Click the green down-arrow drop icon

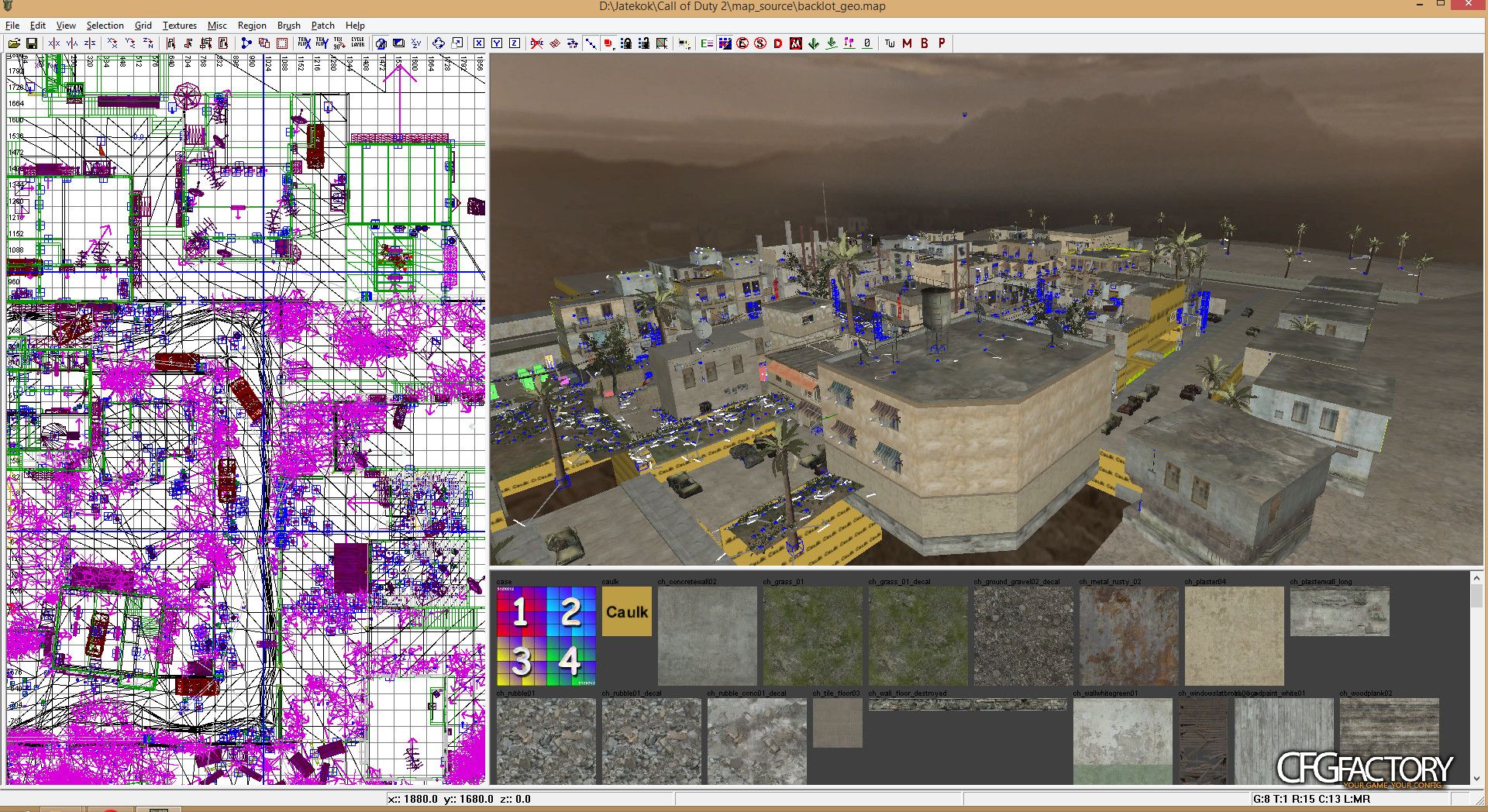[x=814, y=43]
